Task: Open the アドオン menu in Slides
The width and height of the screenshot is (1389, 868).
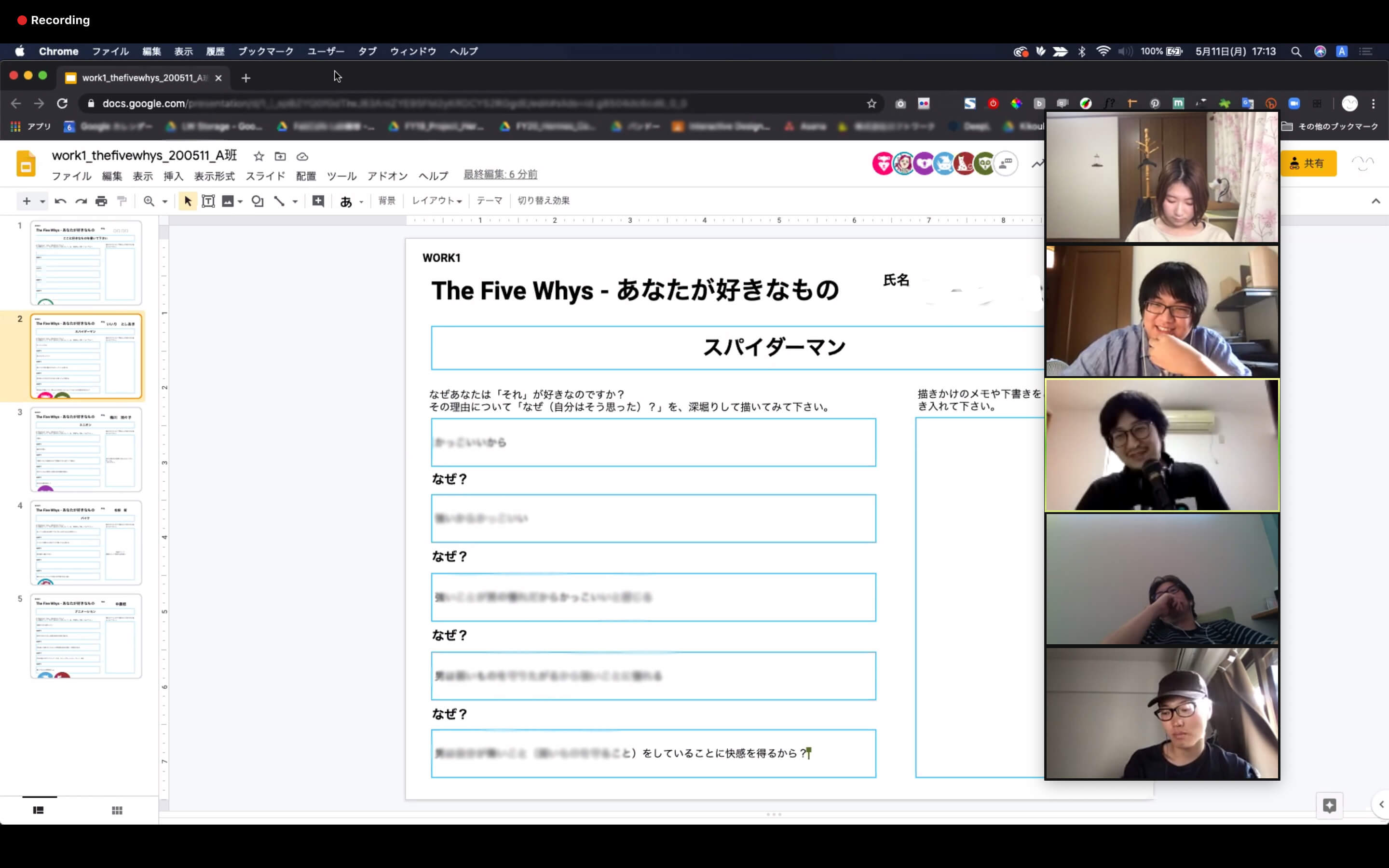Action: [387, 176]
